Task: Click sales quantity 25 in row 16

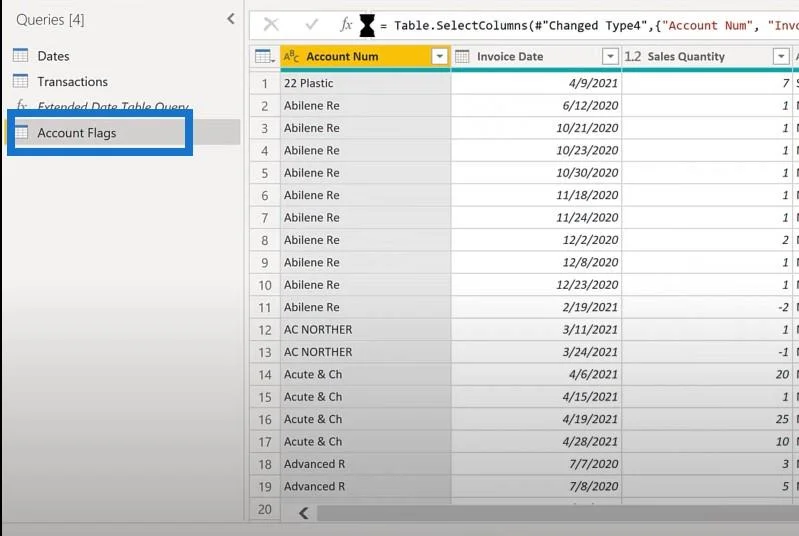Action: click(707, 420)
